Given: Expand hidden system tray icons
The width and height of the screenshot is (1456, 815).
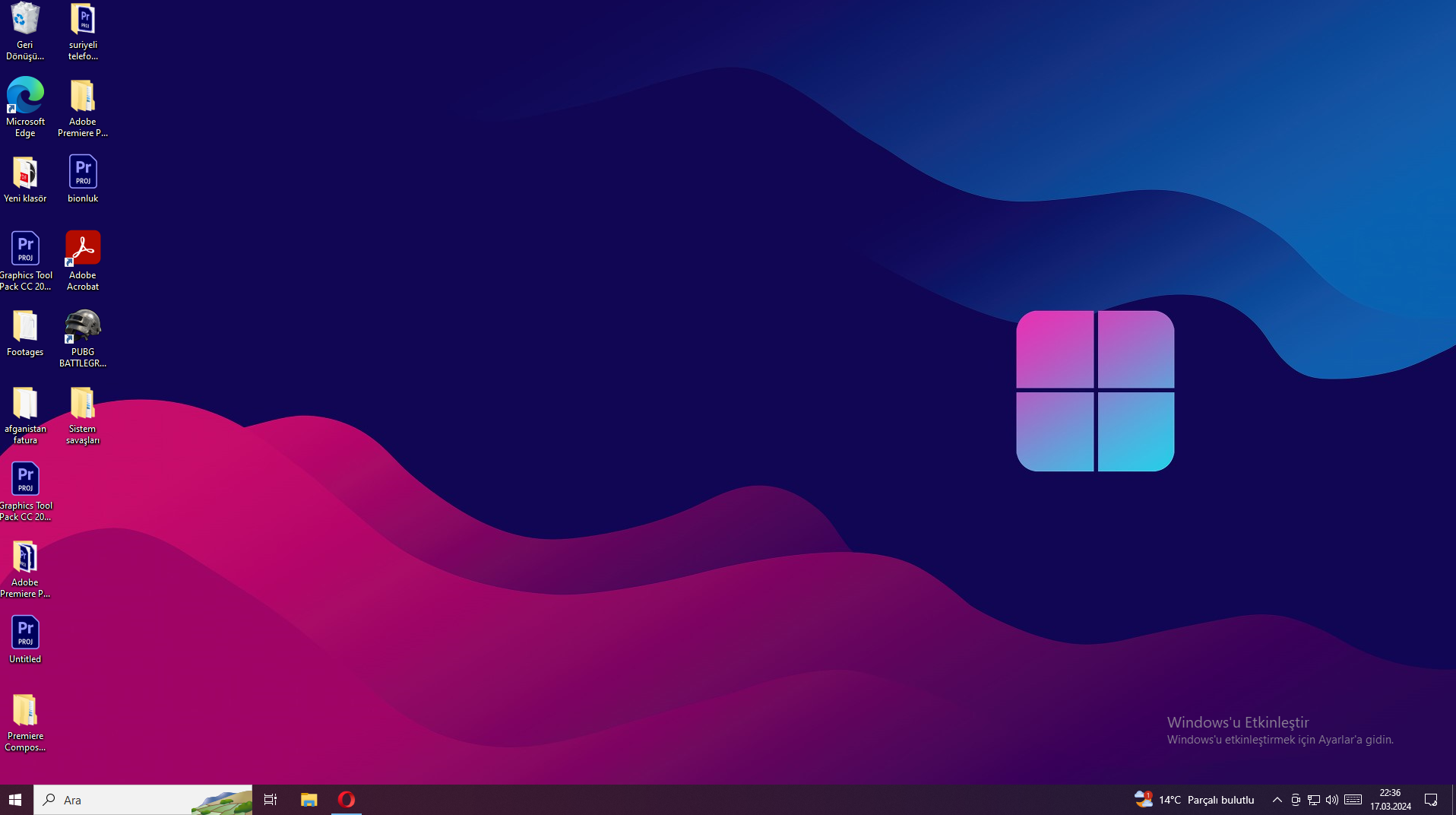Looking at the screenshot, I should 1277,800.
